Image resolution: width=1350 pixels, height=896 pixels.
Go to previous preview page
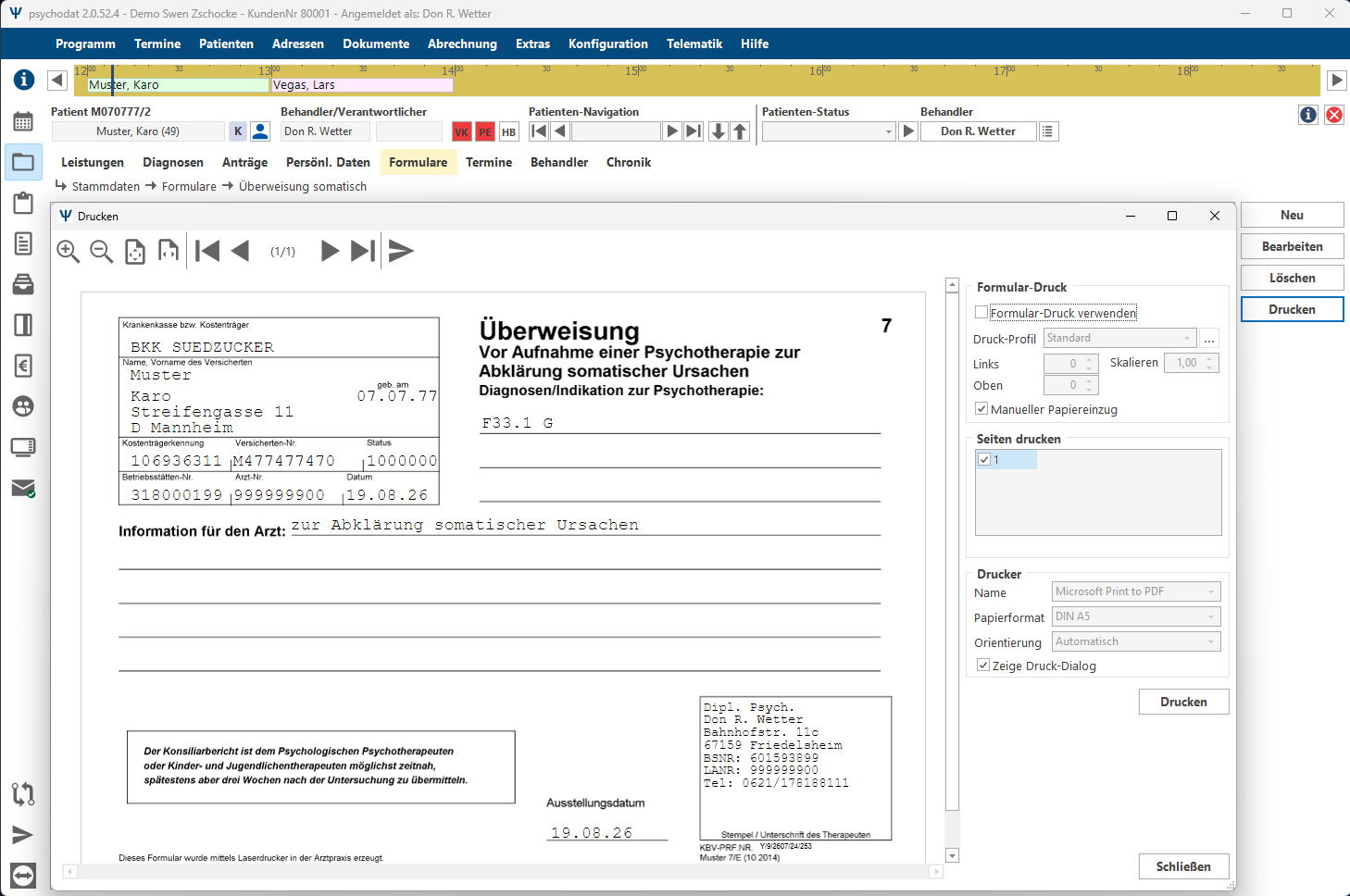pos(241,251)
